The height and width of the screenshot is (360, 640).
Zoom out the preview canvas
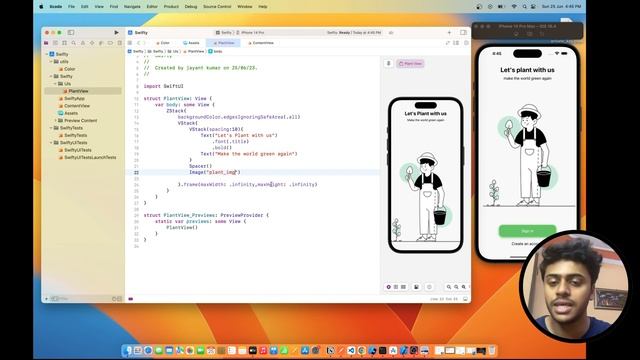point(449,287)
